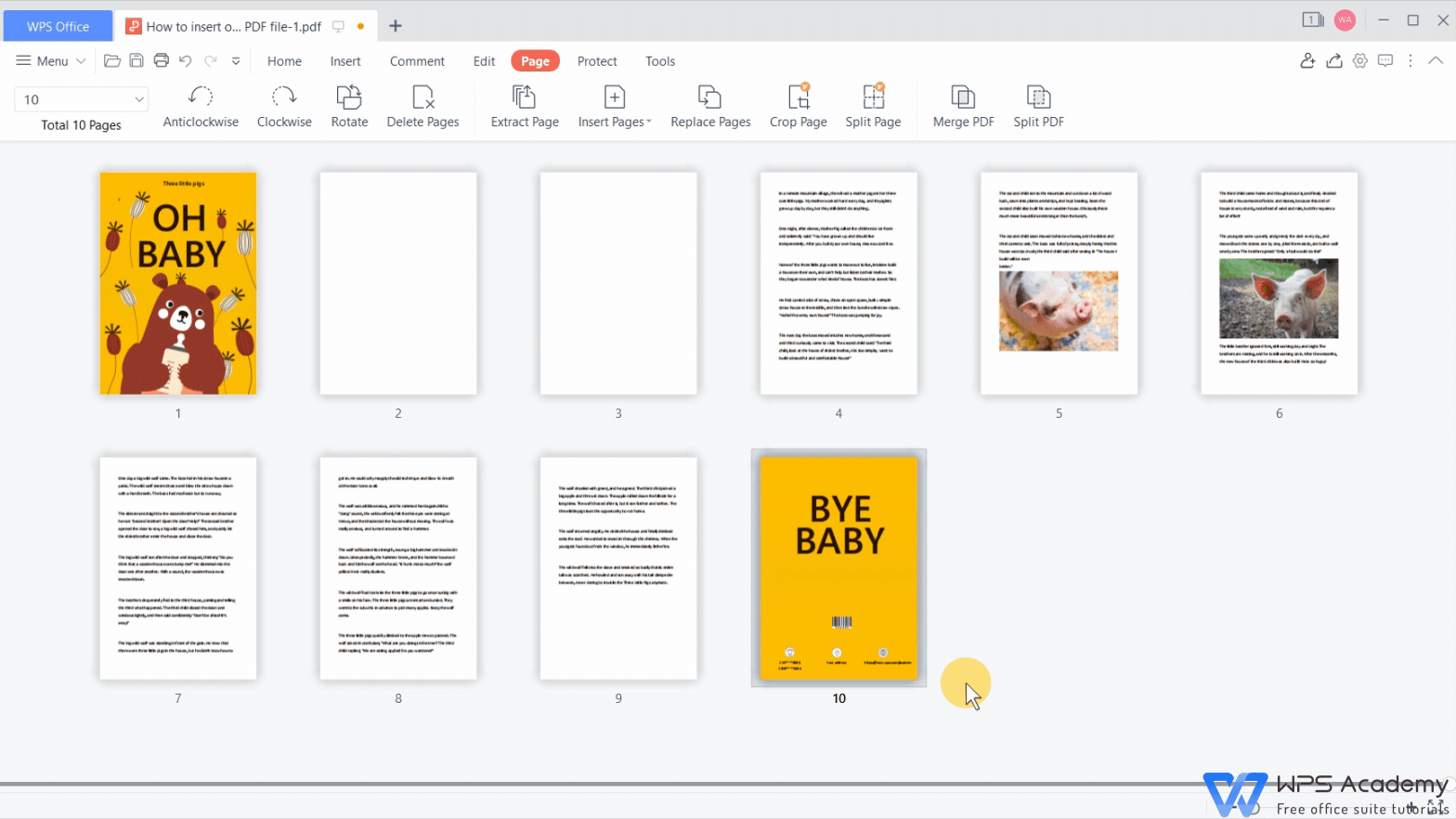Choose Extract Page
The height and width of the screenshot is (819, 1456).
point(525,108)
